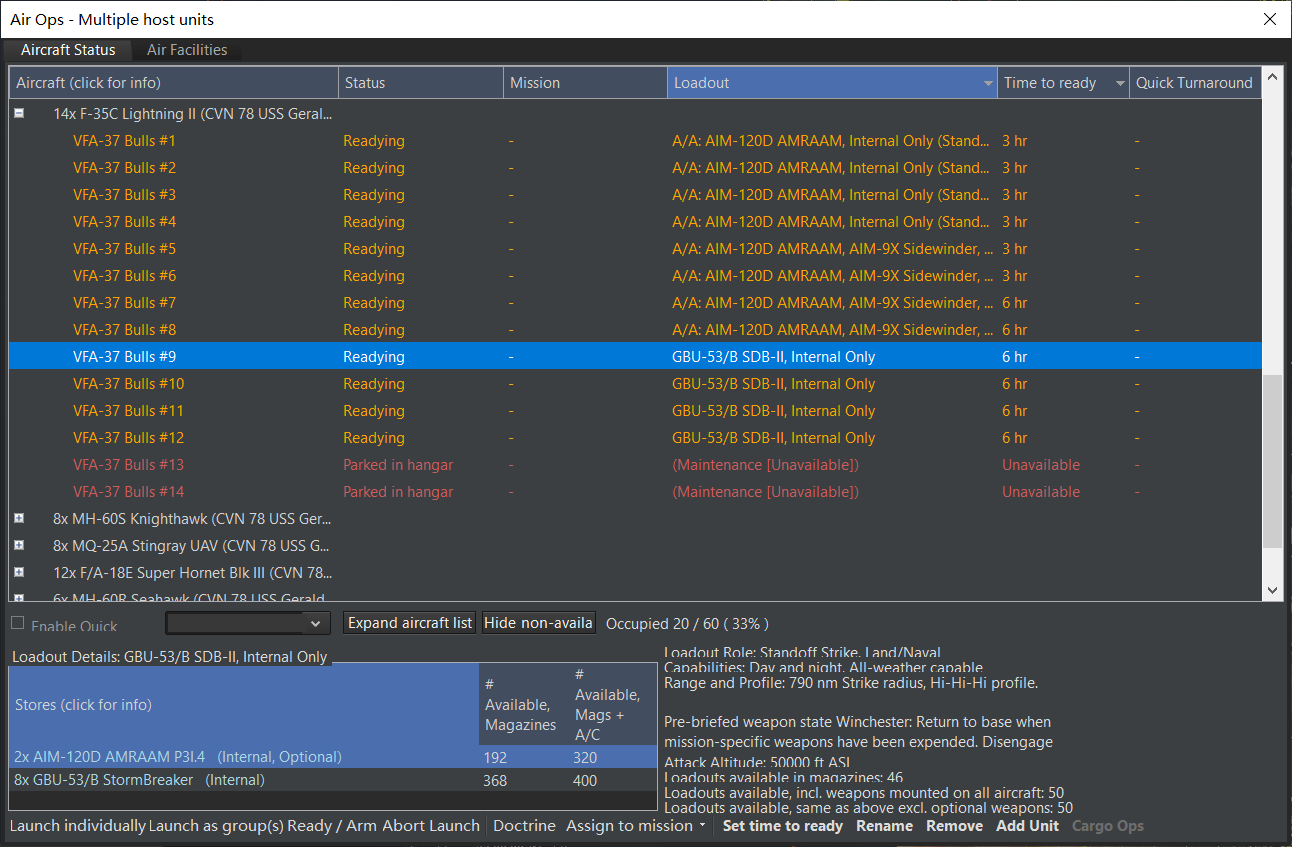This screenshot has height=847, width=1292.
Task: Click the Stores (click for info) header
Action: tap(244, 705)
